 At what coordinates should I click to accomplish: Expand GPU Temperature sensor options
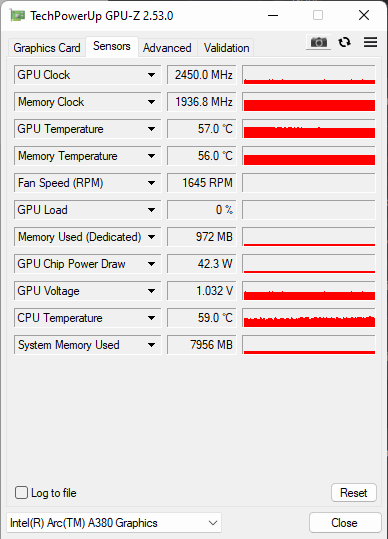151,129
